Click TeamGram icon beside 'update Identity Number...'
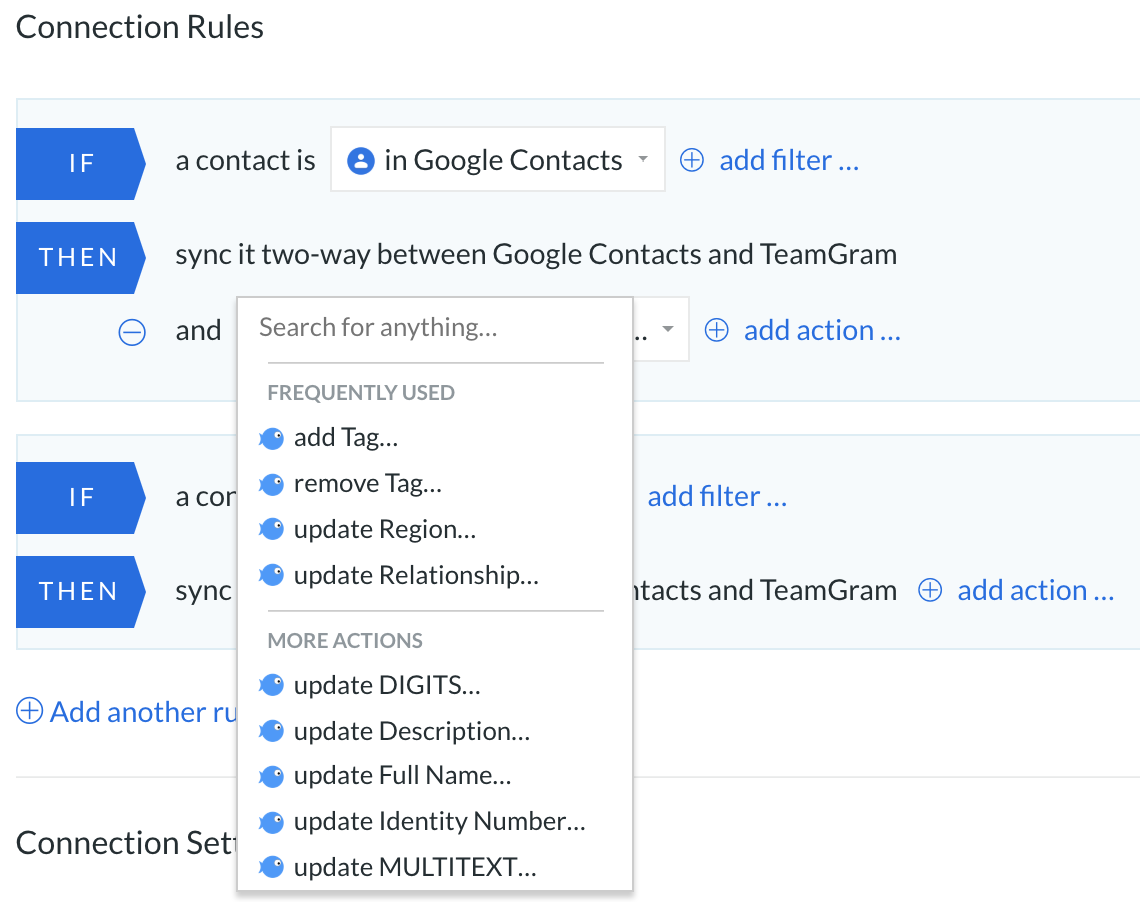This screenshot has width=1140, height=902. [x=271, y=822]
